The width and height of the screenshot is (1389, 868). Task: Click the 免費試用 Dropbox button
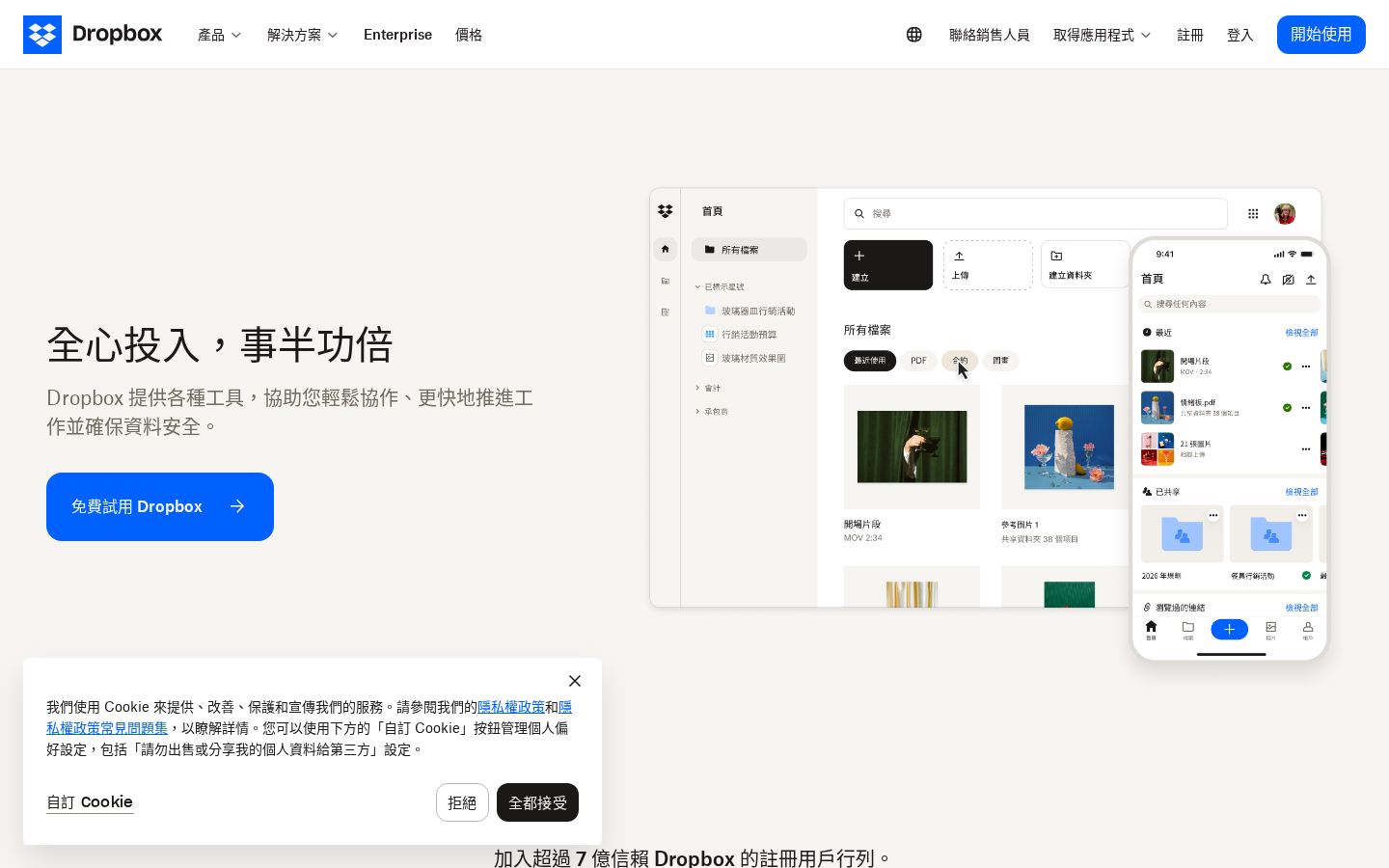[160, 506]
